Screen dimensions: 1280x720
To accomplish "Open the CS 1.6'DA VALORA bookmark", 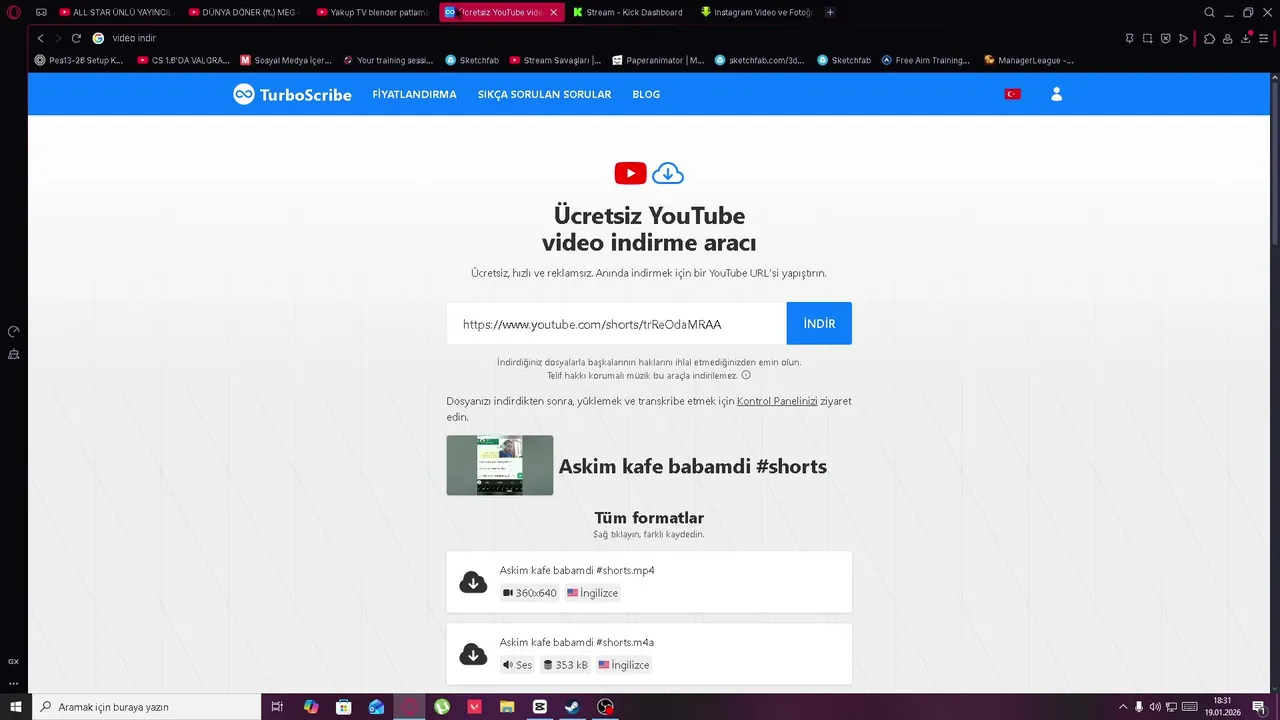I will click(x=183, y=60).
